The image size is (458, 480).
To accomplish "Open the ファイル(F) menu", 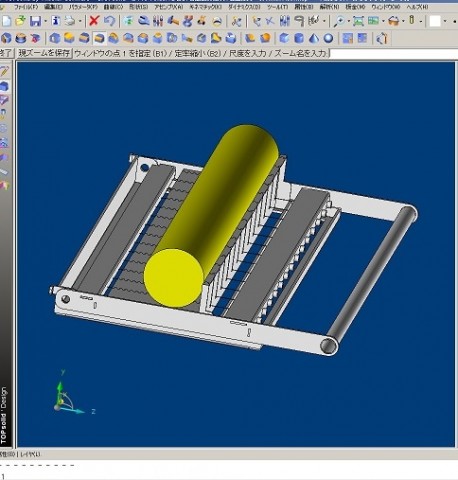I will pos(26,7).
